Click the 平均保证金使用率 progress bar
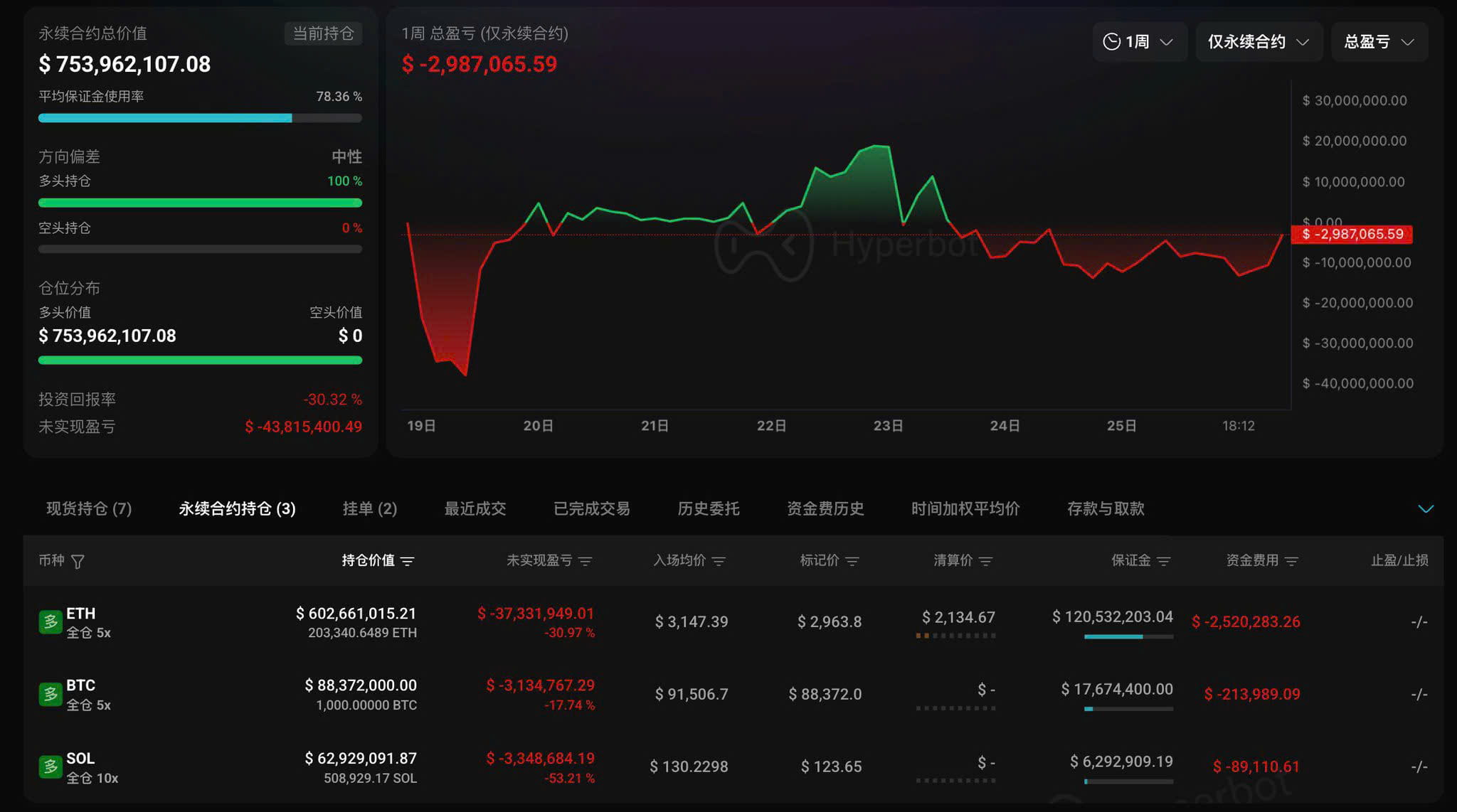 point(200,118)
